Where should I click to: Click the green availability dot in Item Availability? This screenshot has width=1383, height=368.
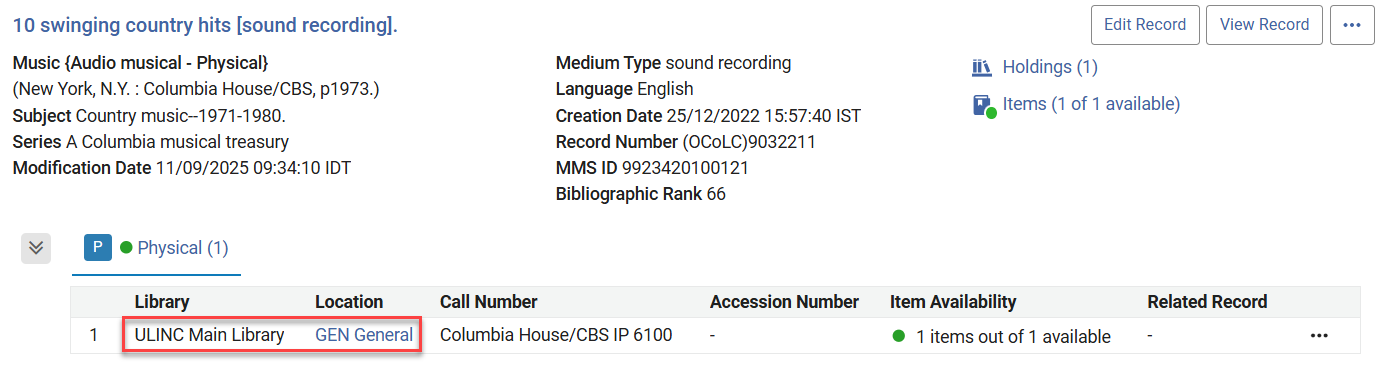[899, 336]
